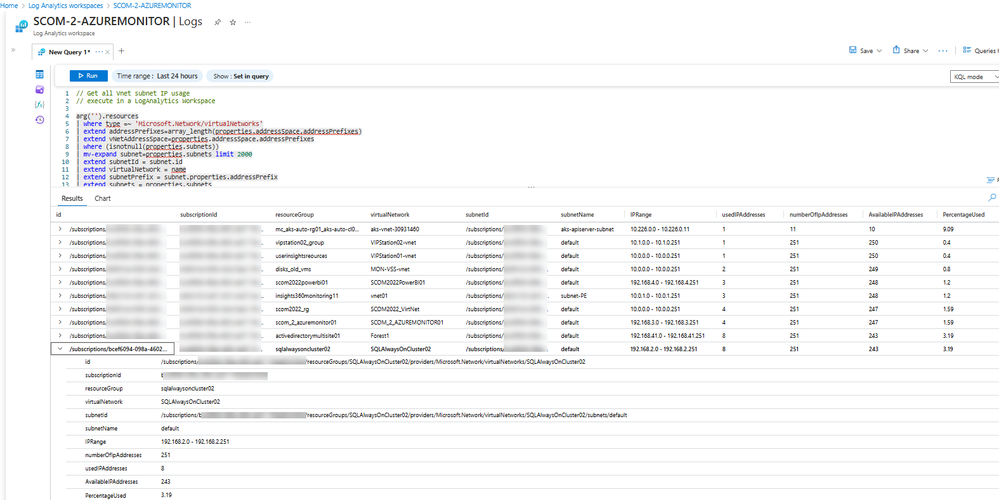
Task: Click expanded detail IPRange value 192.168.2.0 - 192.168.2.251
Action: [x=195, y=441]
